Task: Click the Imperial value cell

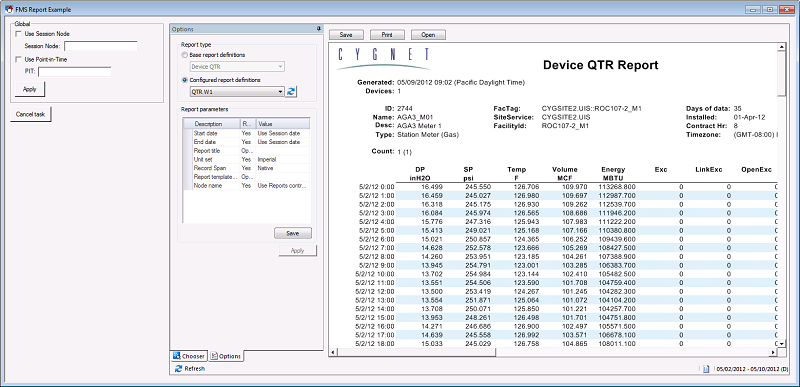Action: (x=282, y=159)
